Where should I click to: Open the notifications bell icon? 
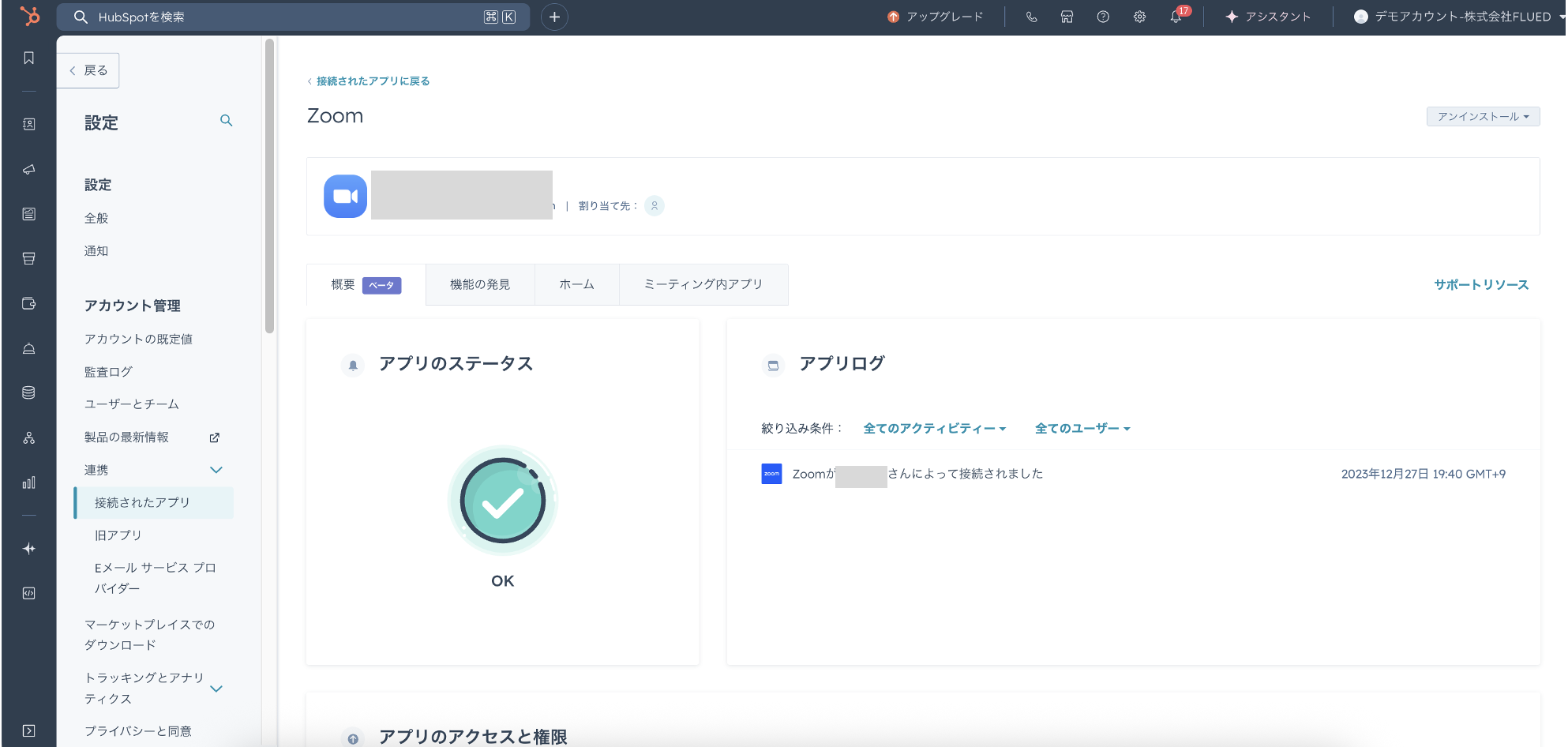point(1176,17)
